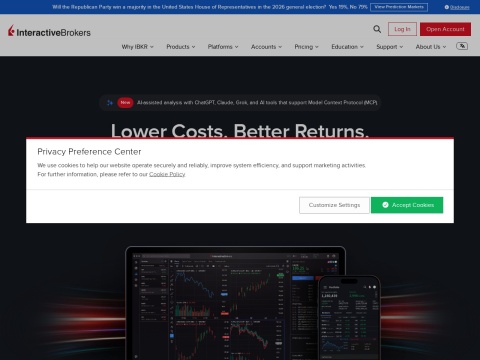The image size is (480, 360).
Task: Click the Lower Costs, Better Returns headline
Action: point(240,130)
